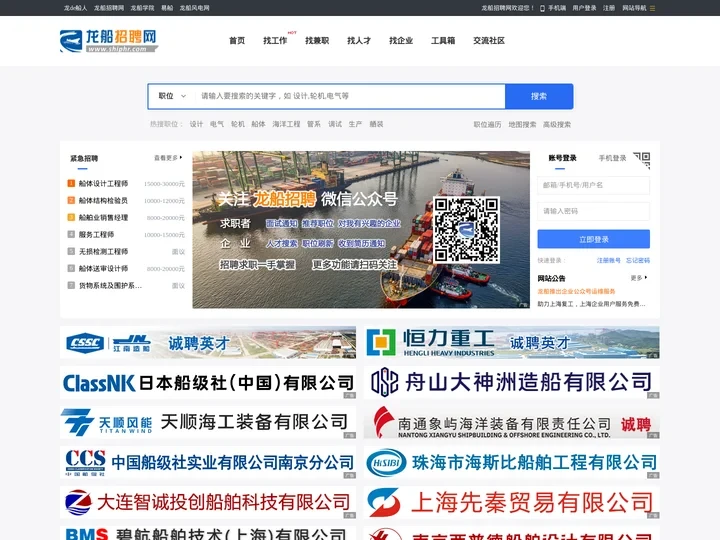This screenshot has height=540, width=720.
Task: Select the 手机登录 tab
Action: point(612,158)
